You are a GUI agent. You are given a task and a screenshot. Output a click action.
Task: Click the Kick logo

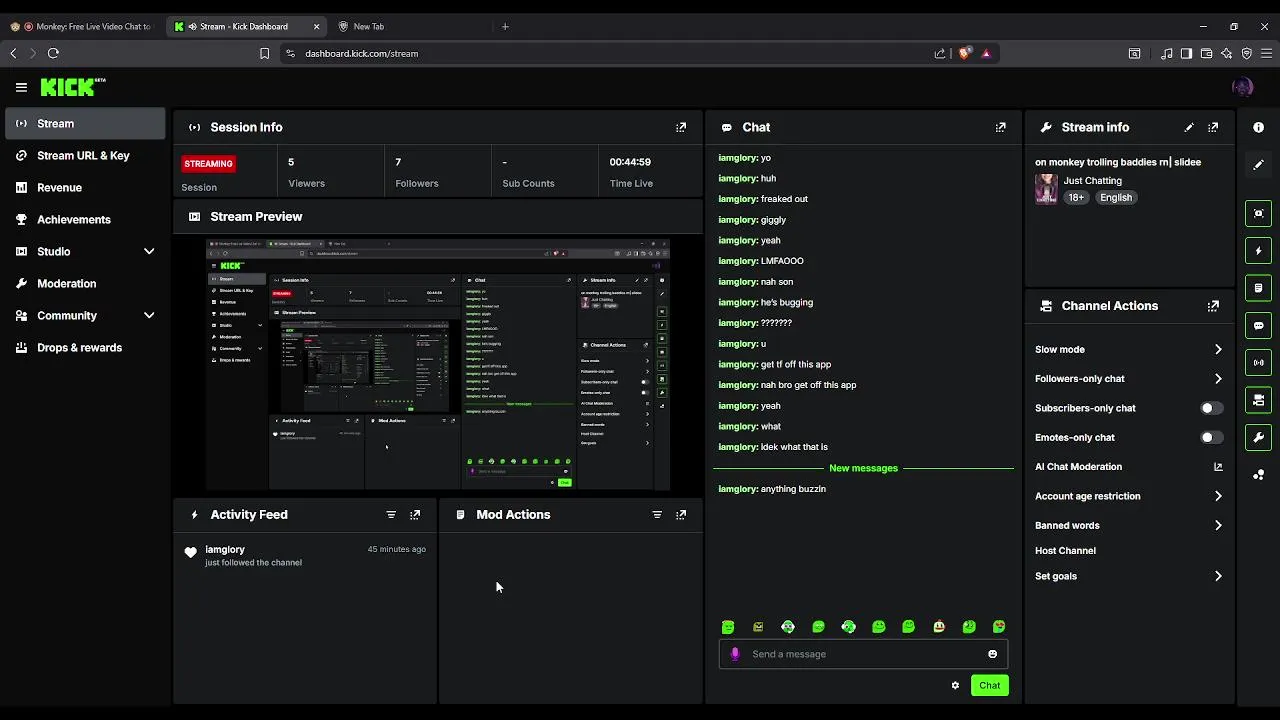72,88
